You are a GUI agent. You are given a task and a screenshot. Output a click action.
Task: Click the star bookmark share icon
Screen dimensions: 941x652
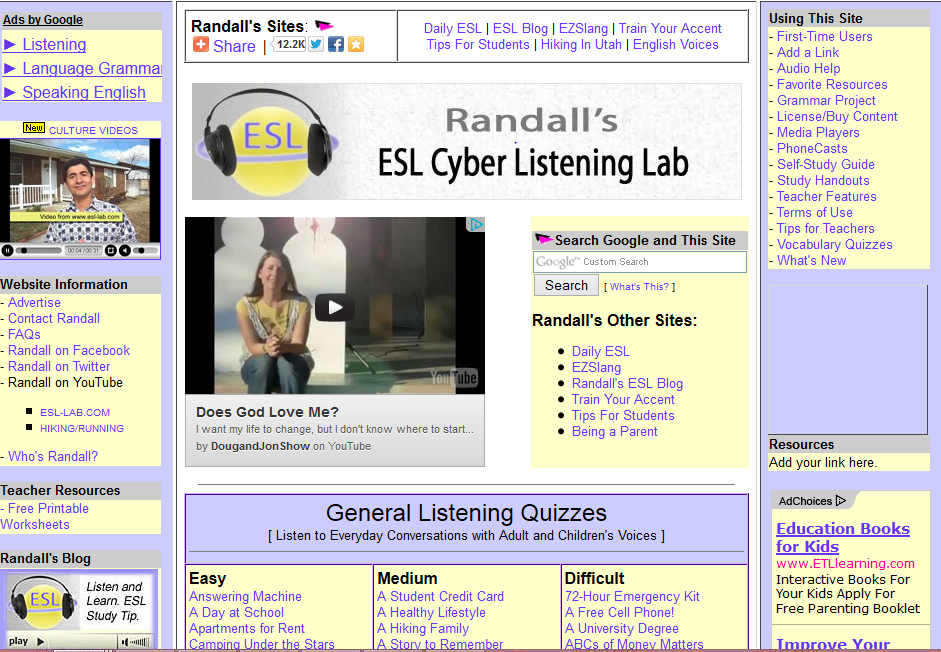[x=357, y=45]
